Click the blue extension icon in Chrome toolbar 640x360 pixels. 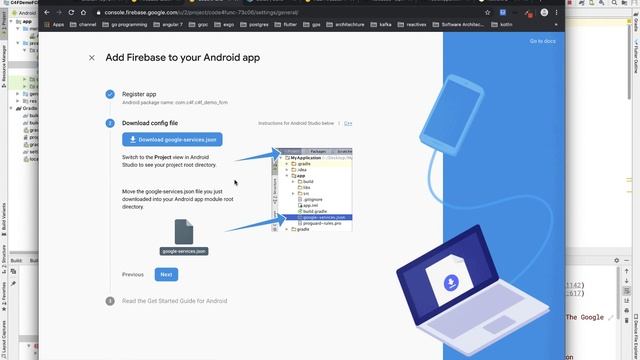click(x=503, y=13)
